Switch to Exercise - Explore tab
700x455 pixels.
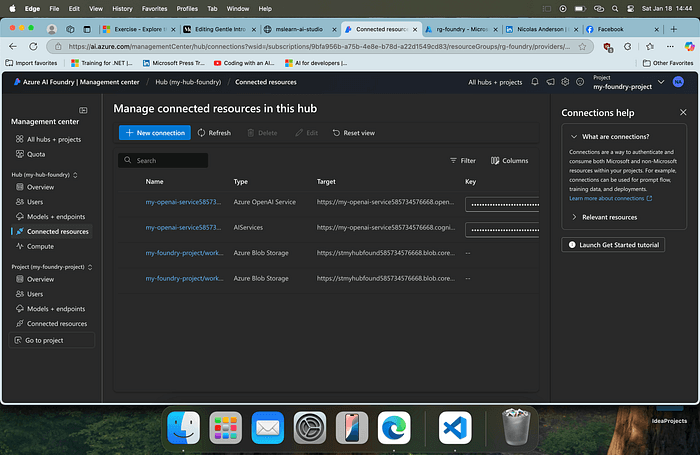pyautogui.click(x=138, y=29)
